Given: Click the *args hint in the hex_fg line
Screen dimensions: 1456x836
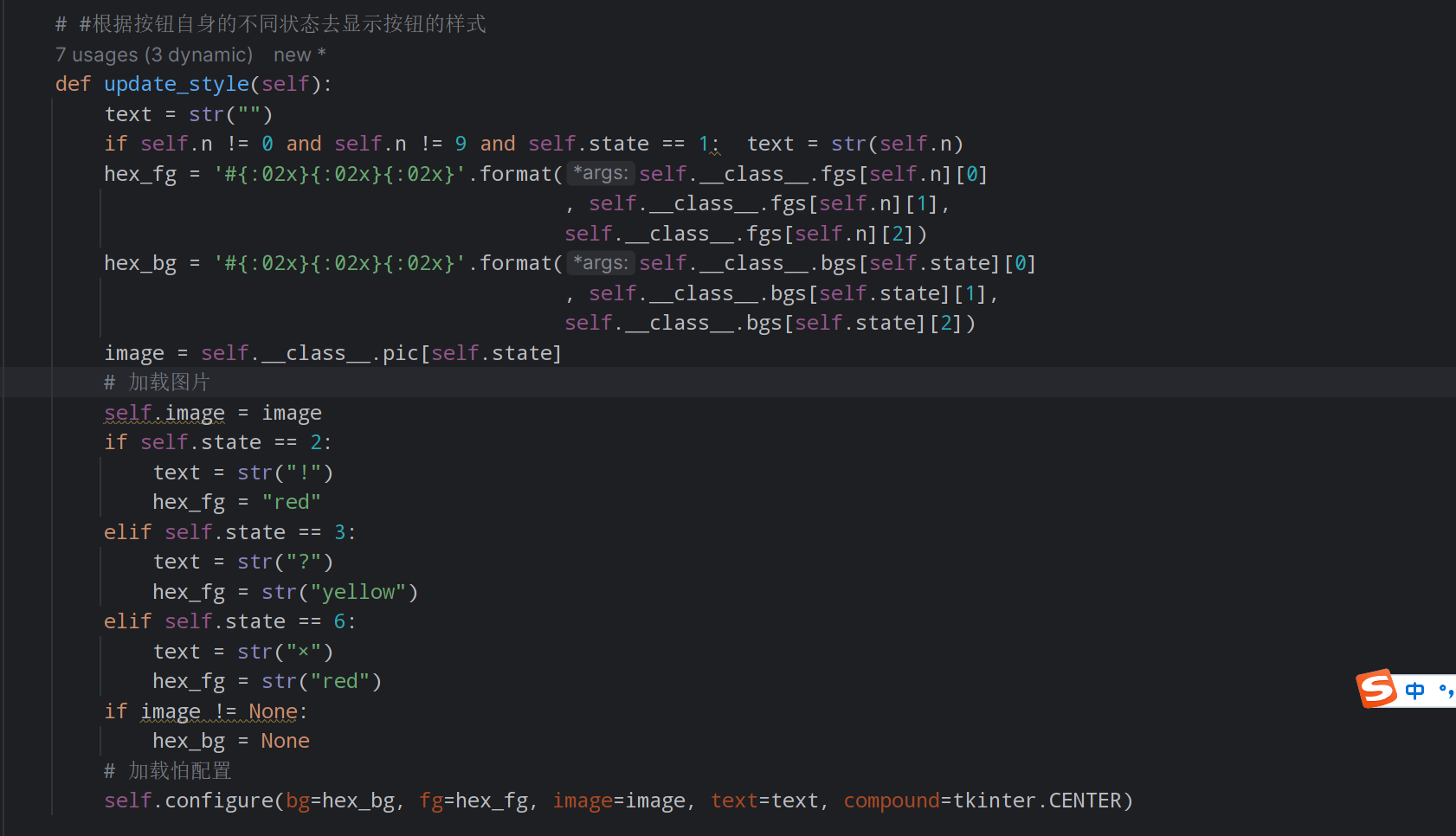Looking at the screenshot, I should click(601, 173).
